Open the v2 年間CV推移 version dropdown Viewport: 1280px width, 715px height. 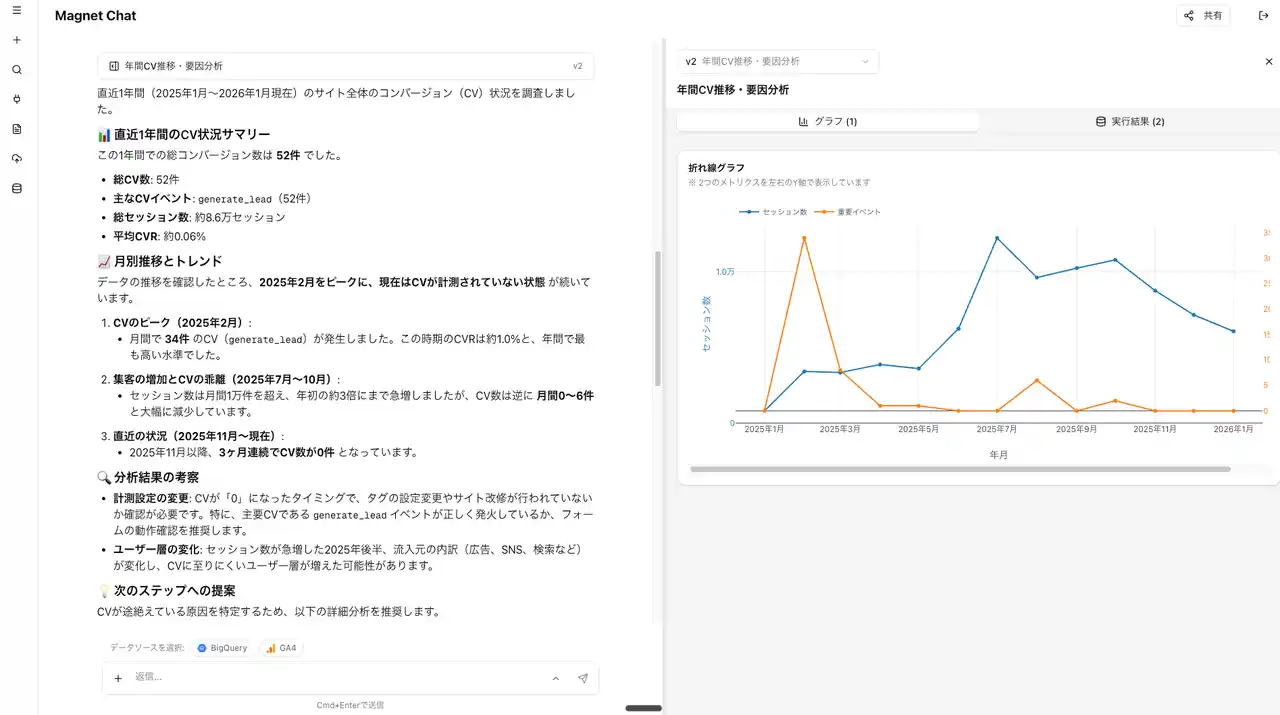click(x=777, y=62)
